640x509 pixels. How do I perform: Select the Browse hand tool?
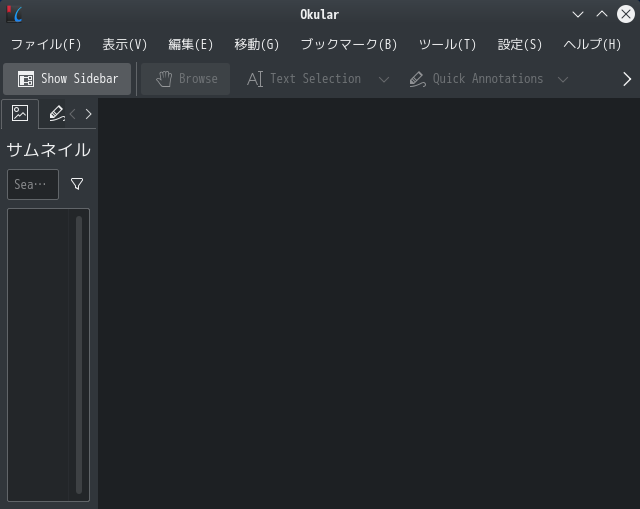click(x=186, y=79)
